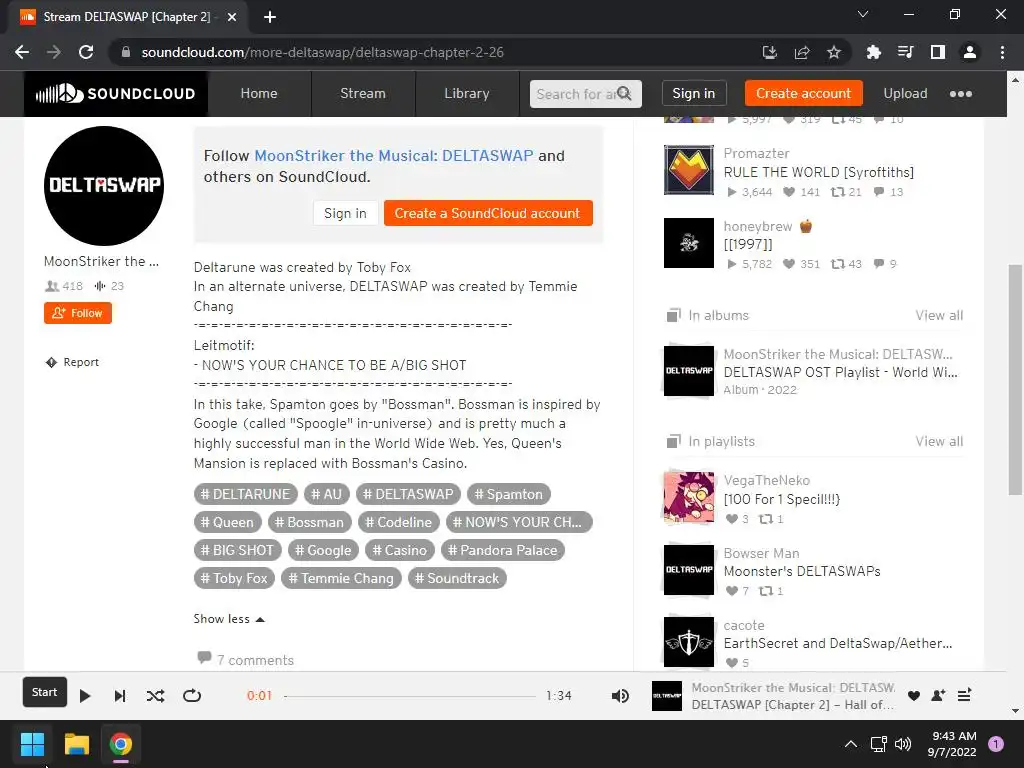Mute the player volume

pos(620,696)
